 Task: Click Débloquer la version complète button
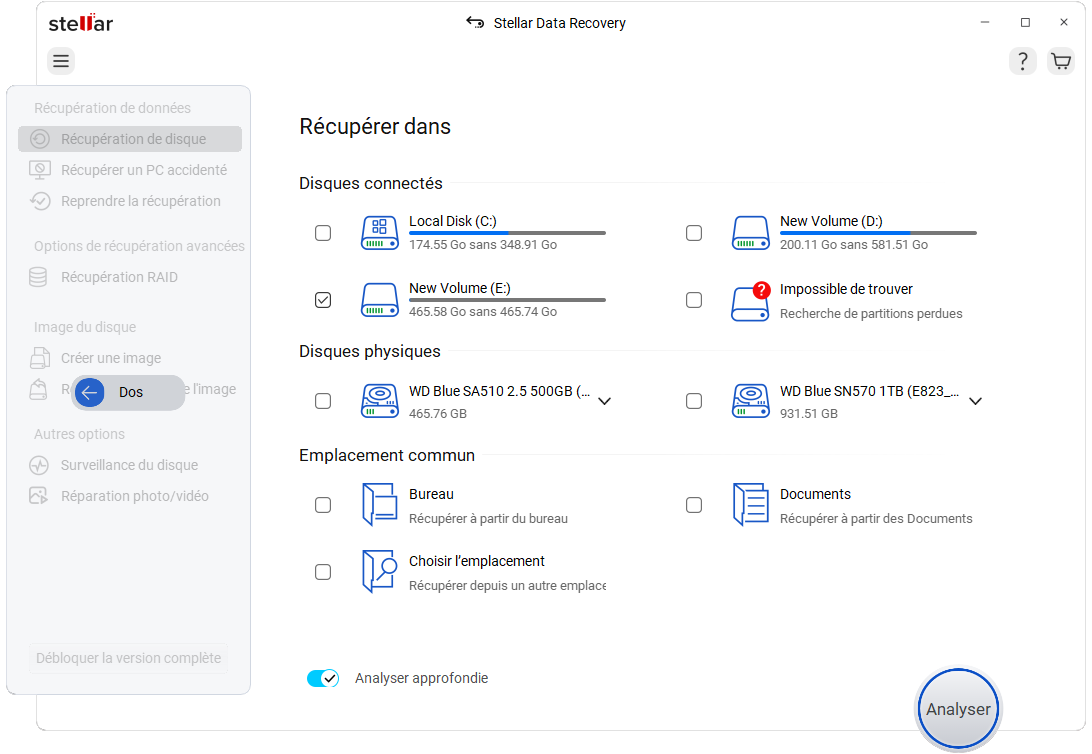pyautogui.click(x=128, y=658)
